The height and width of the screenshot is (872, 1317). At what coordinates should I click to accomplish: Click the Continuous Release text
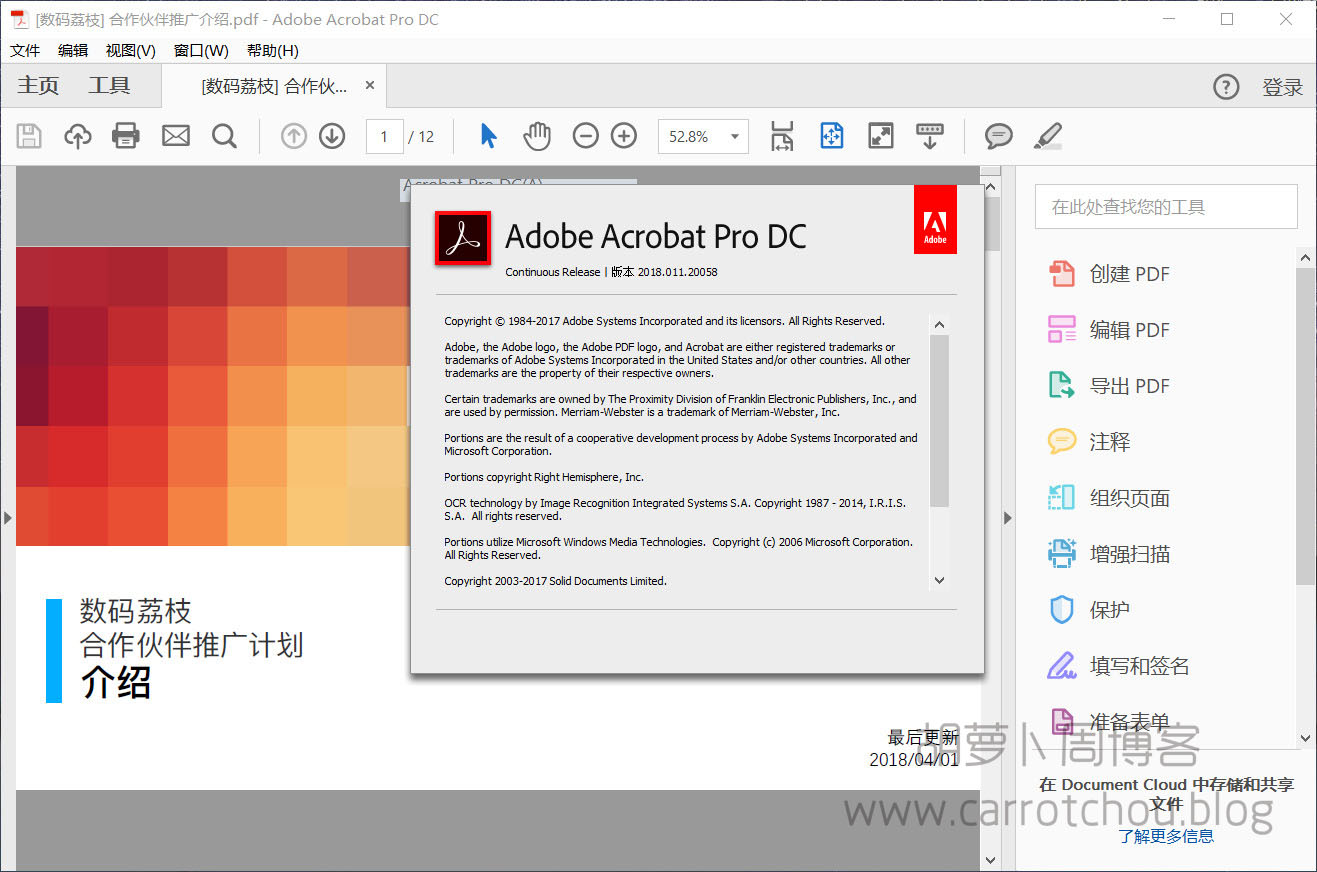[x=553, y=272]
